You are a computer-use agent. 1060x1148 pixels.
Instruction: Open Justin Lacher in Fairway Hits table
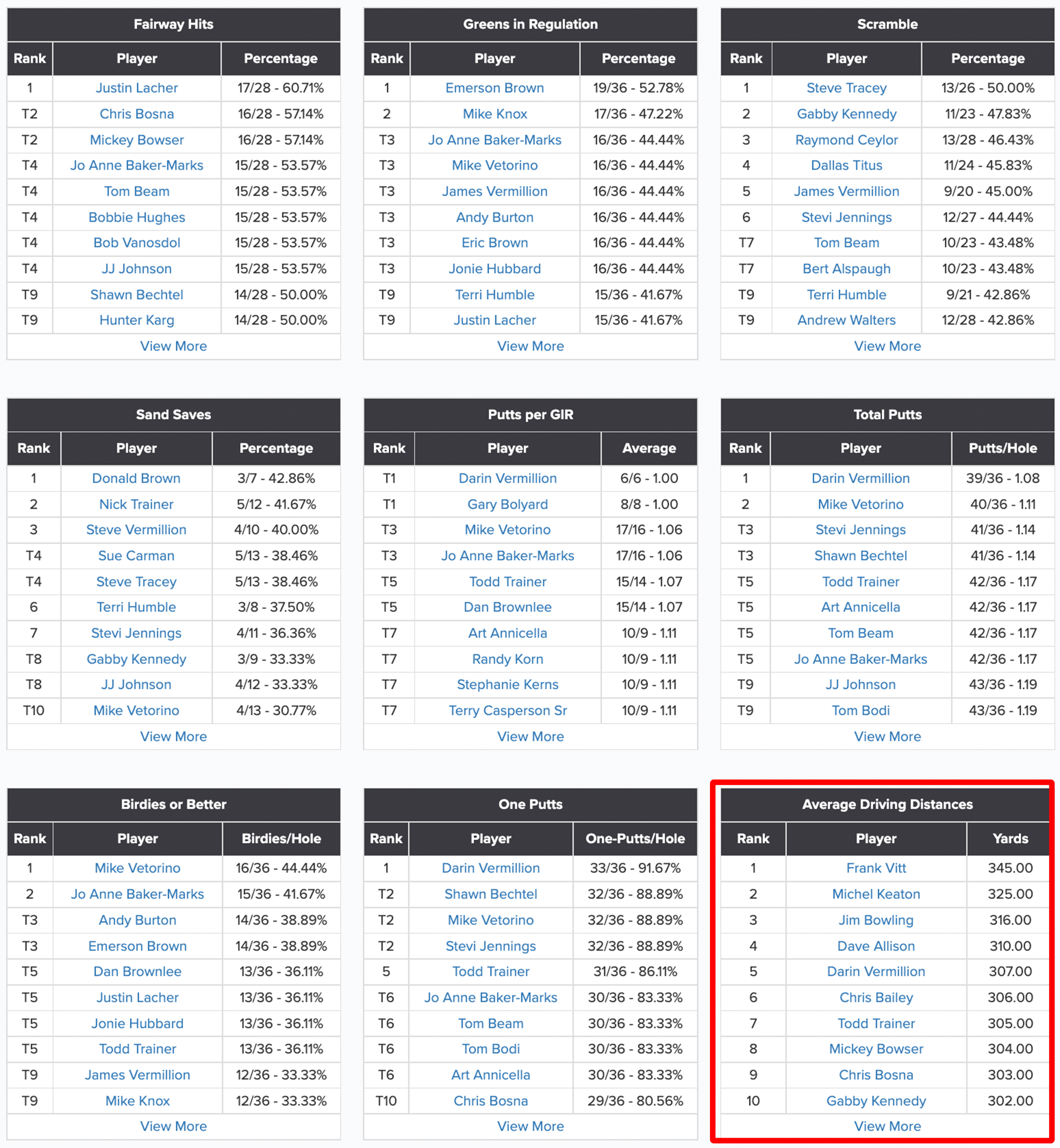tap(137, 88)
